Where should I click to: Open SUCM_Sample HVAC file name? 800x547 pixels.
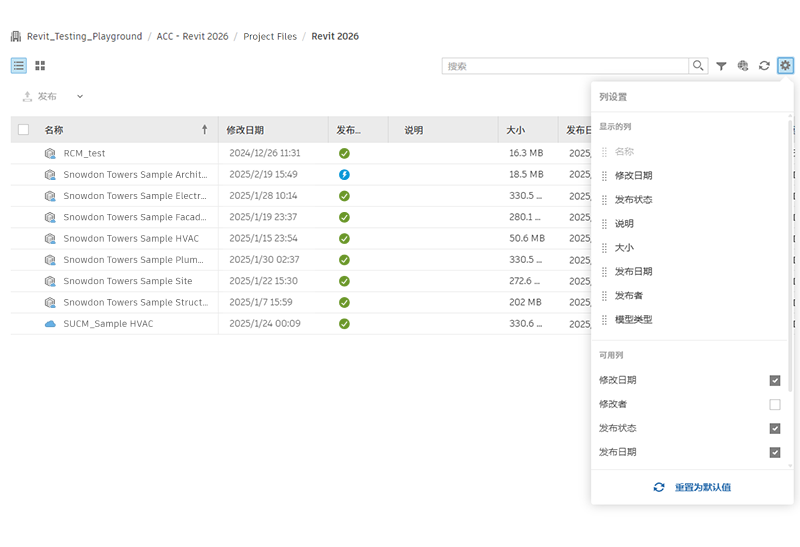108,324
